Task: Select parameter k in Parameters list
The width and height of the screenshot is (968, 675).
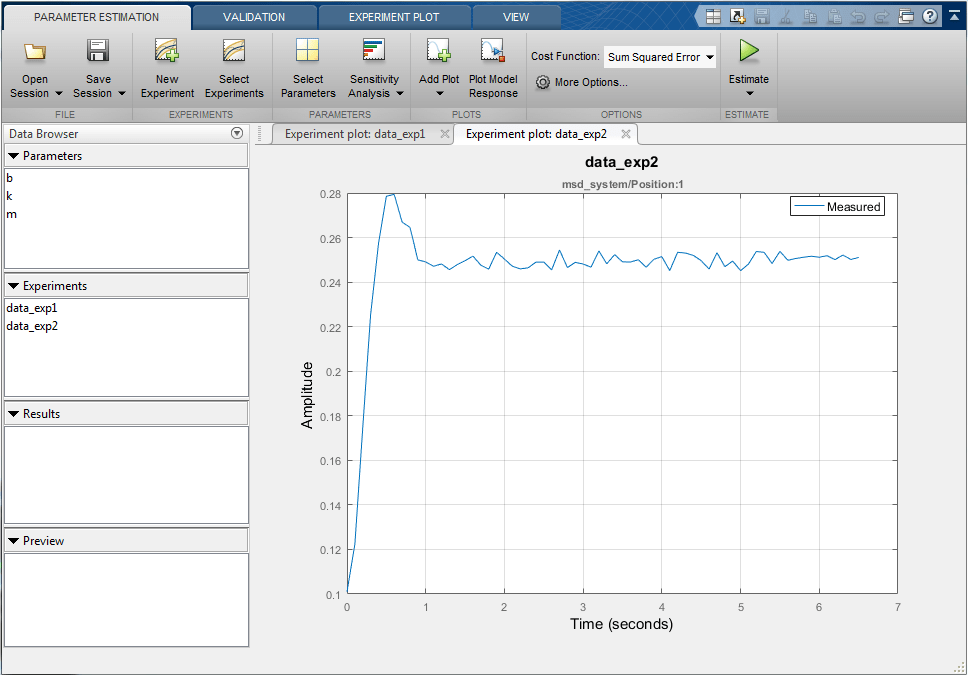Action: 9,196
